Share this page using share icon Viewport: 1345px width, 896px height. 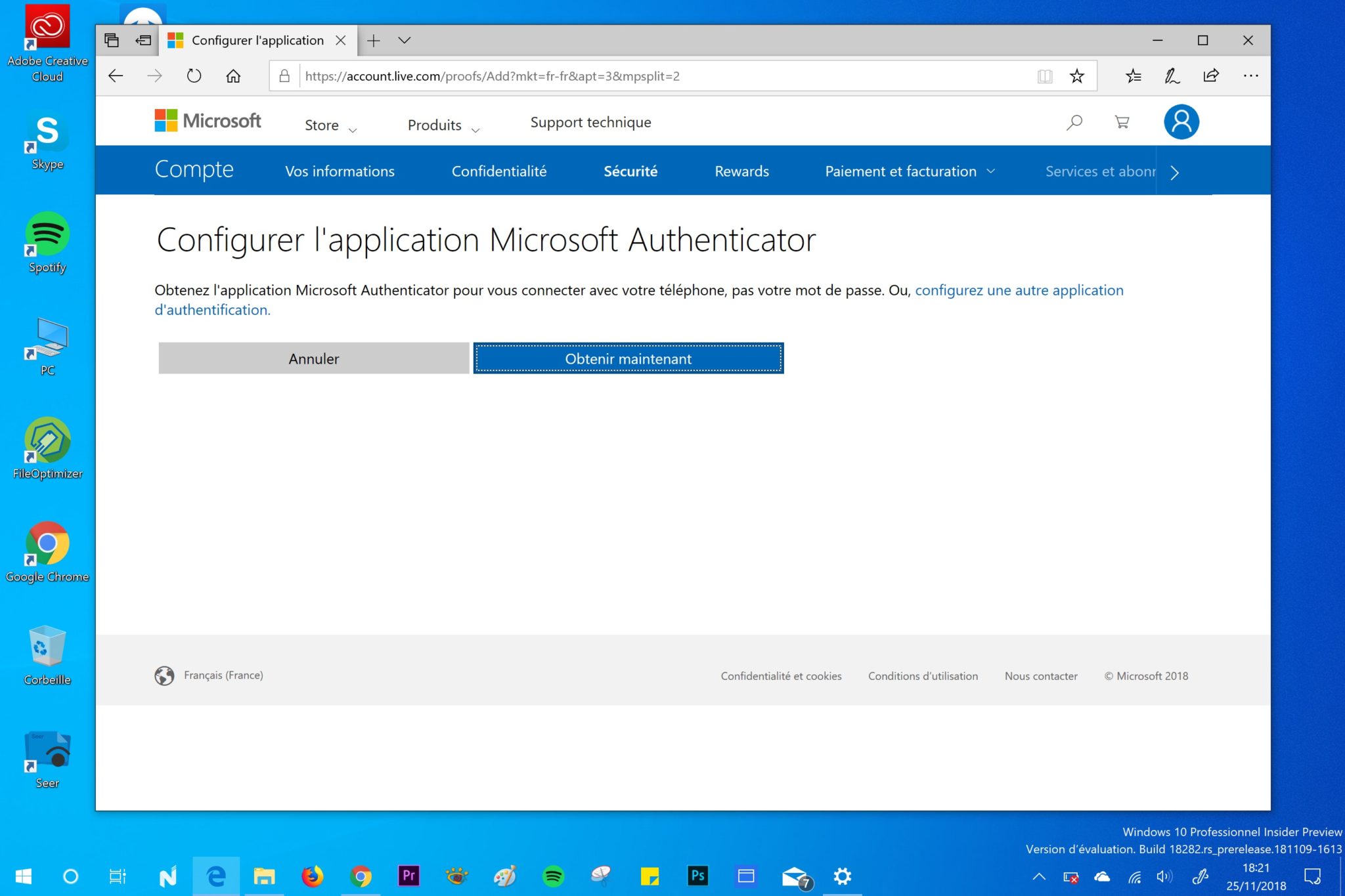tap(1211, 76)
